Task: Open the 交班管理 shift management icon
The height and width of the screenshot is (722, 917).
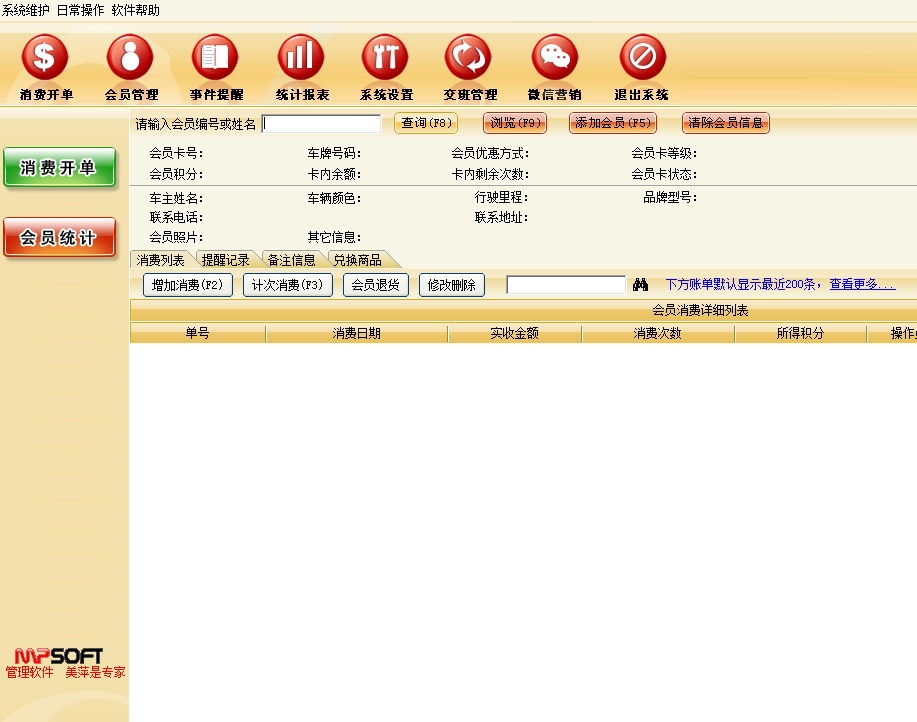Action: click(469, 59)
